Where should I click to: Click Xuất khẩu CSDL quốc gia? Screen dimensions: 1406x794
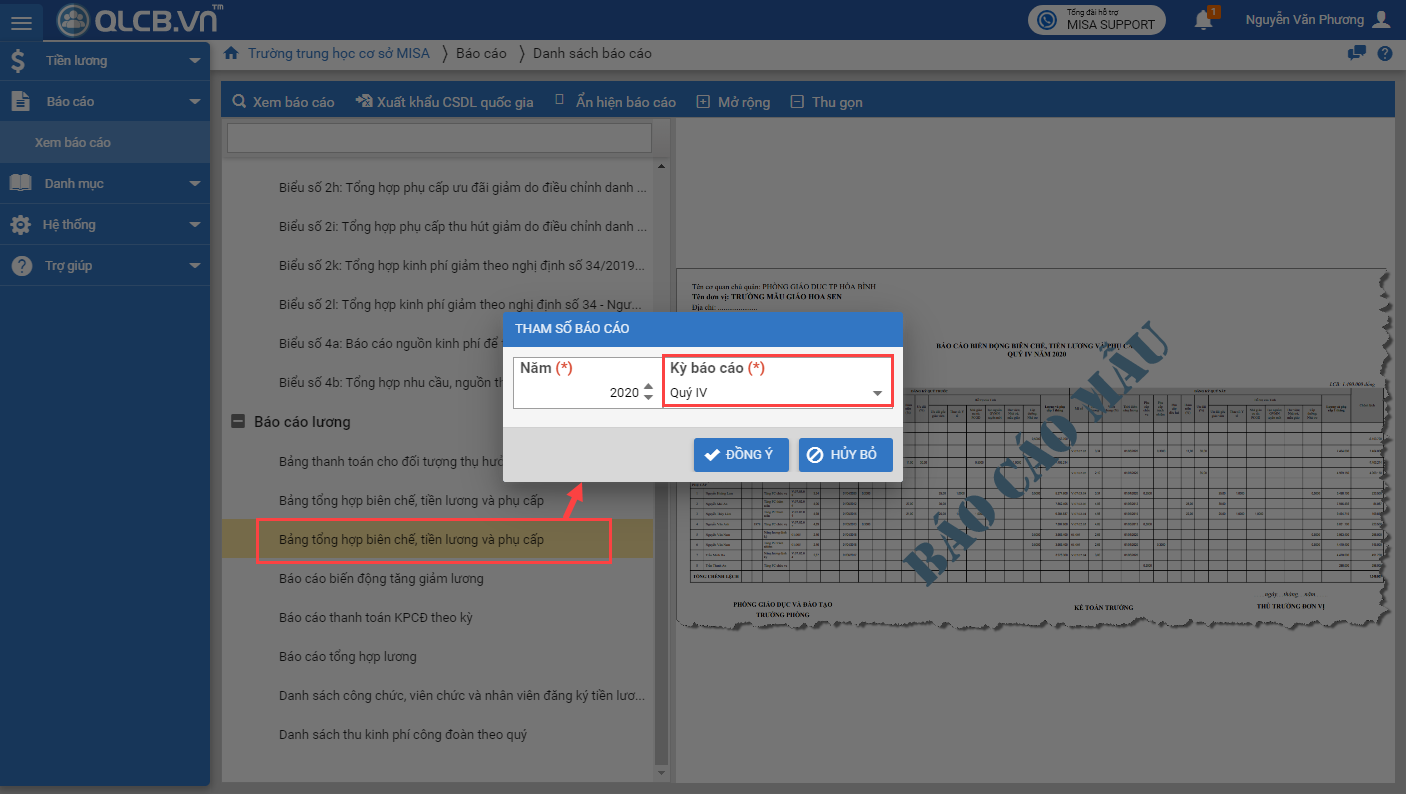click(x=444, y=102)
